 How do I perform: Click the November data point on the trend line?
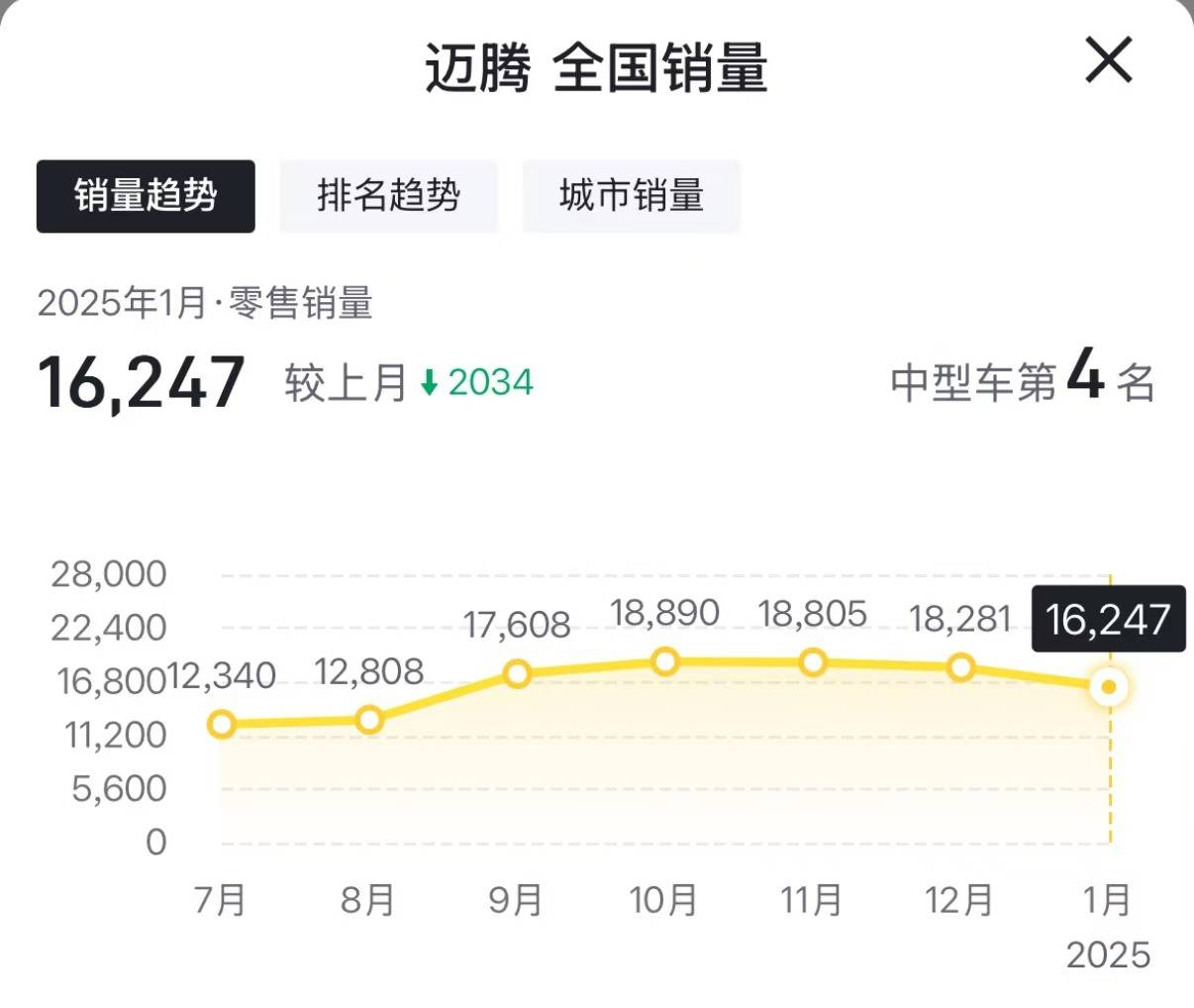(812, 661)
